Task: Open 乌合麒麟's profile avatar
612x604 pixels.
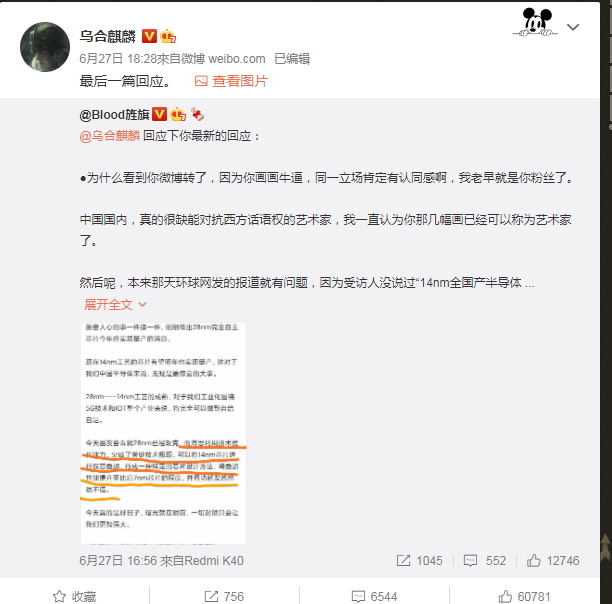Action: (x=45, y=47)
